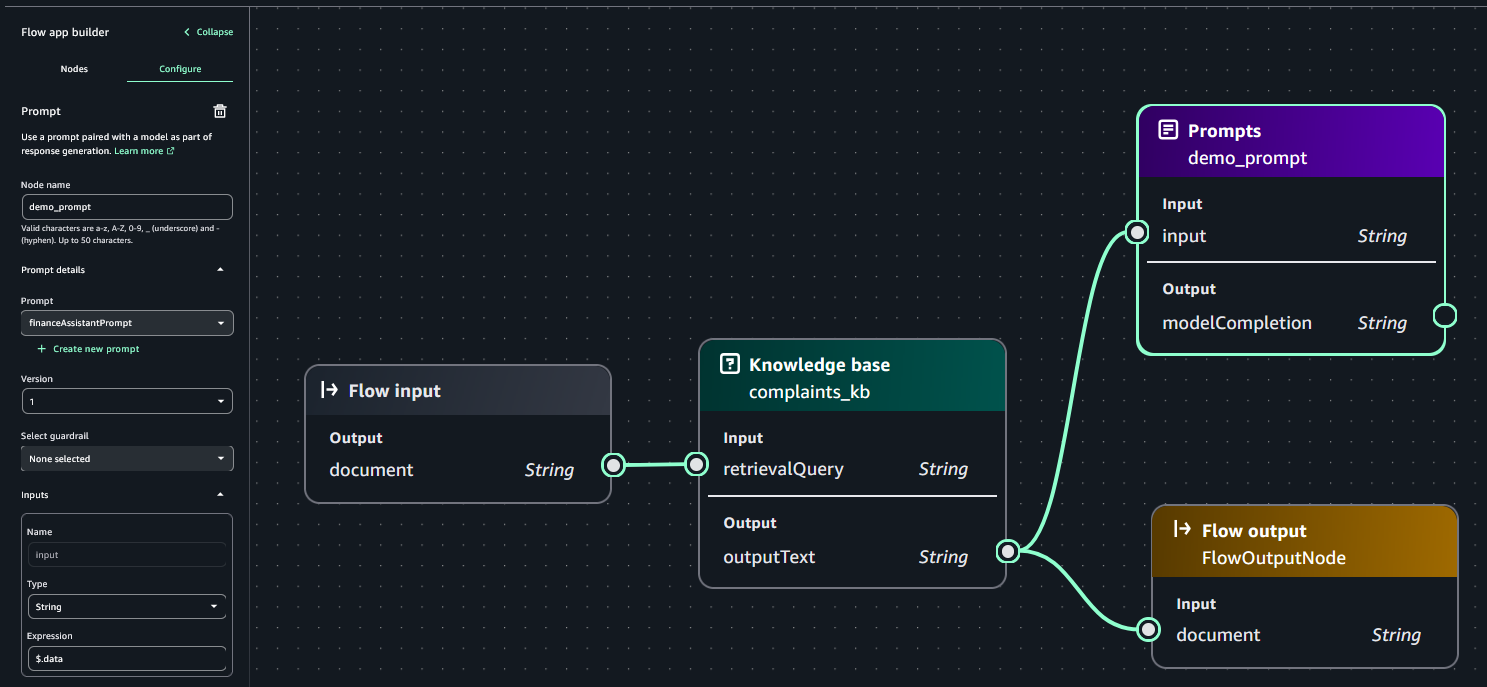Click the Knowledge base question mark icon
This screenshot has height=687, width=1487.
(x=730, y=364)
